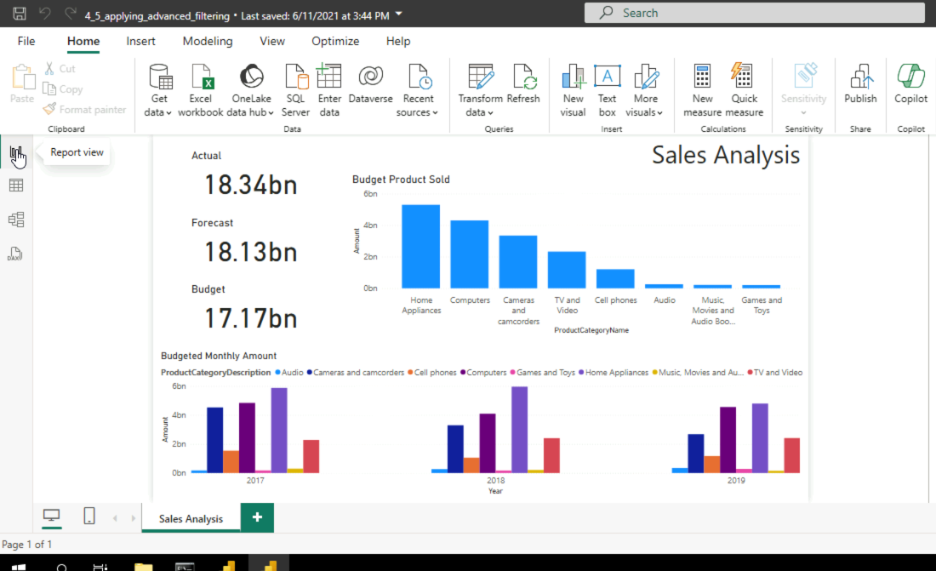Viewport: 936px width, 572px height.
Task: Select the Home Appliances bar
Action: [421, 247]
